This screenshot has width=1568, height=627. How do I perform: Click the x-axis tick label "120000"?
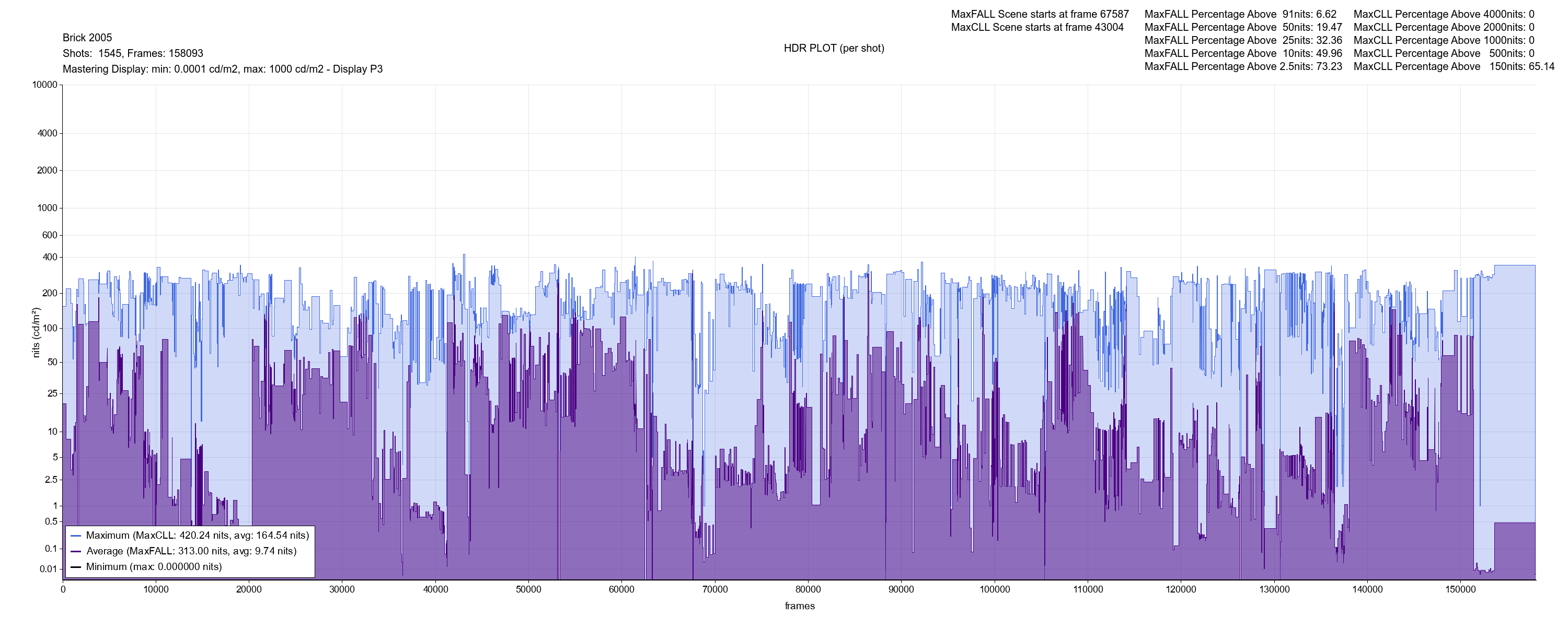[x=1181, y=589]
